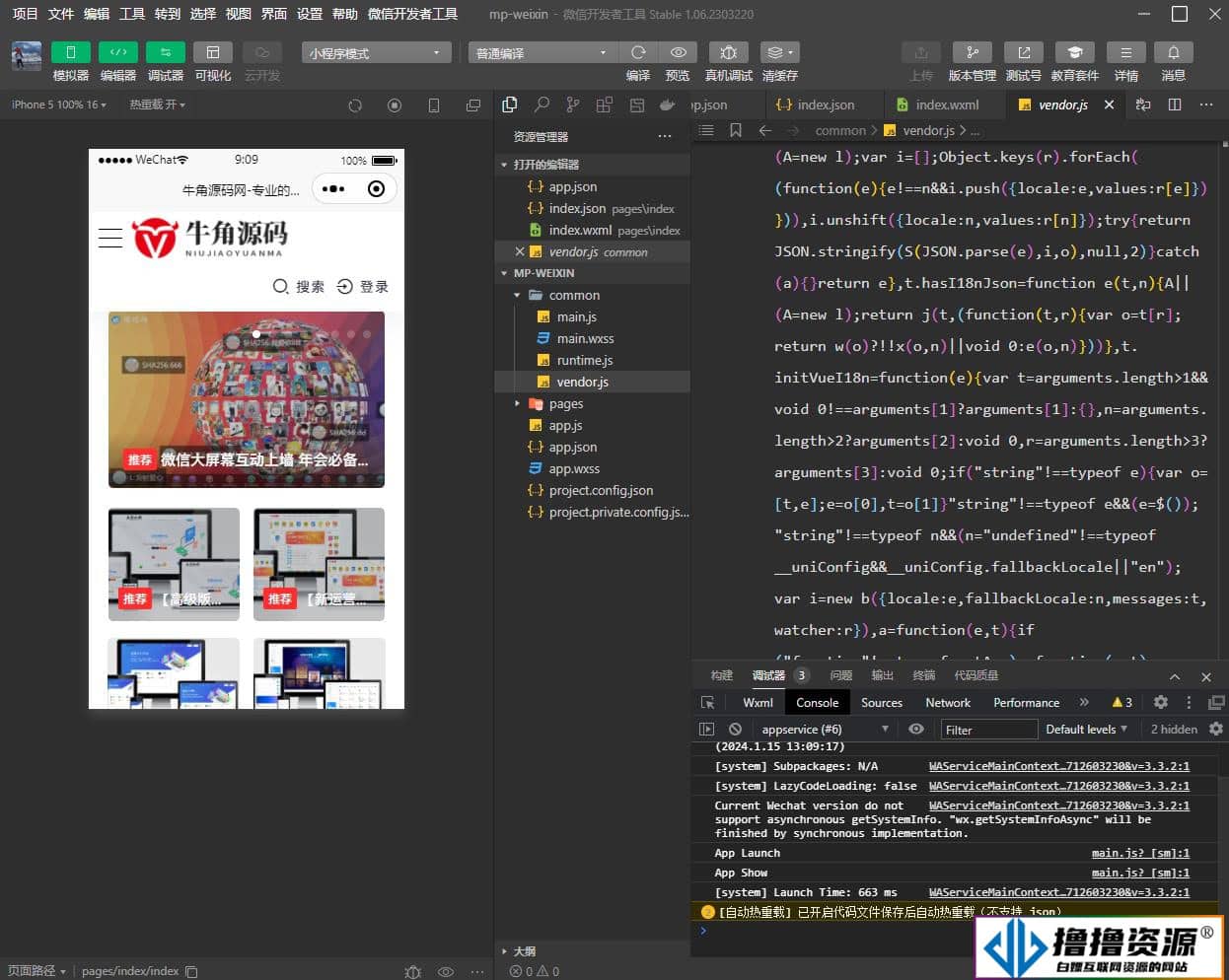Open the visualization (可视化) tool
Screen dimensions: 1229x980
212,52
